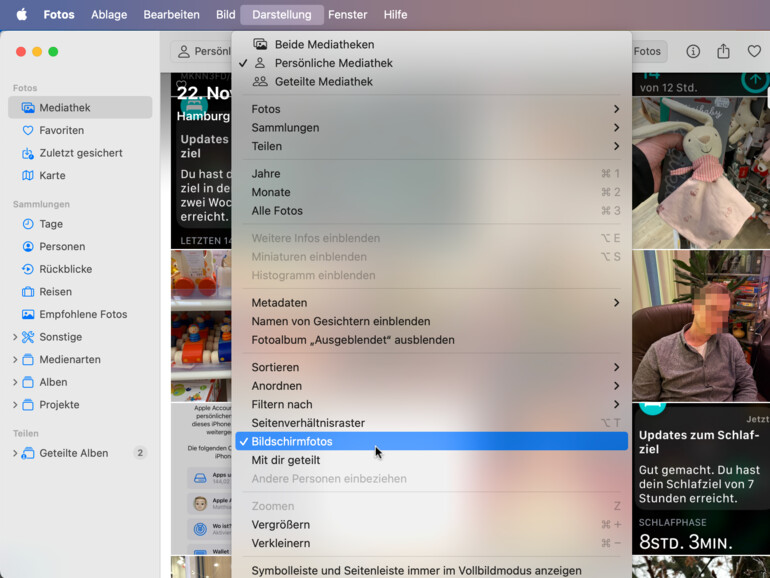The height and width of the screenshot is (578, 770).
Task: Click the Geteilte Mediathek people icon
Action: coord(260,82)
